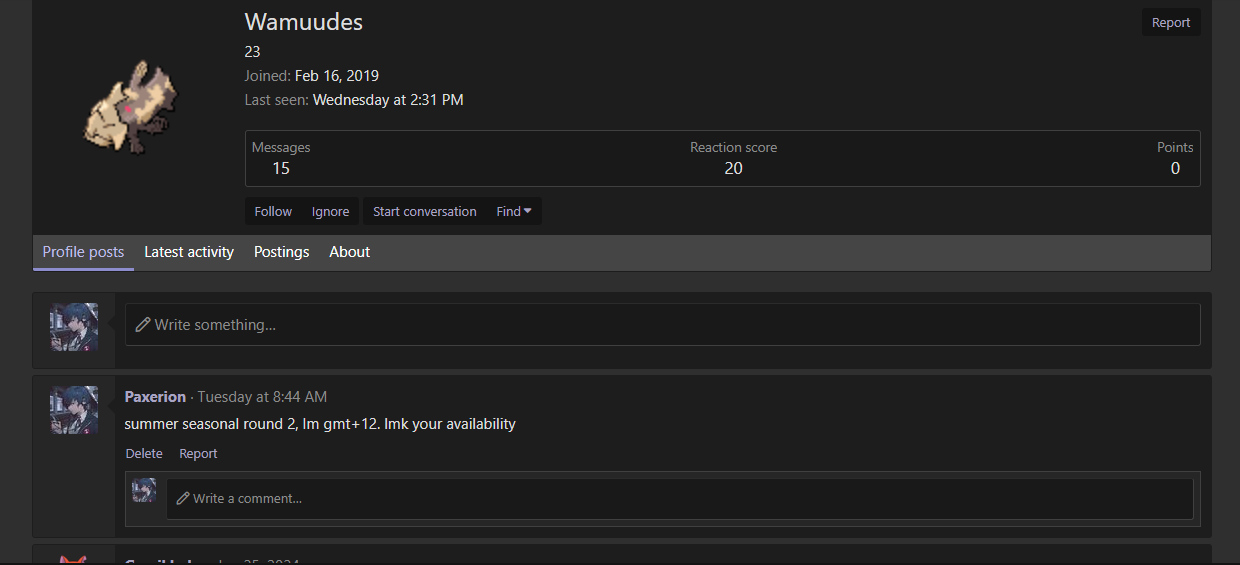This screenshot has width=1240, height=565.
Task: Select the About tab
Action: pyautogui.click(x=350, y=252)
